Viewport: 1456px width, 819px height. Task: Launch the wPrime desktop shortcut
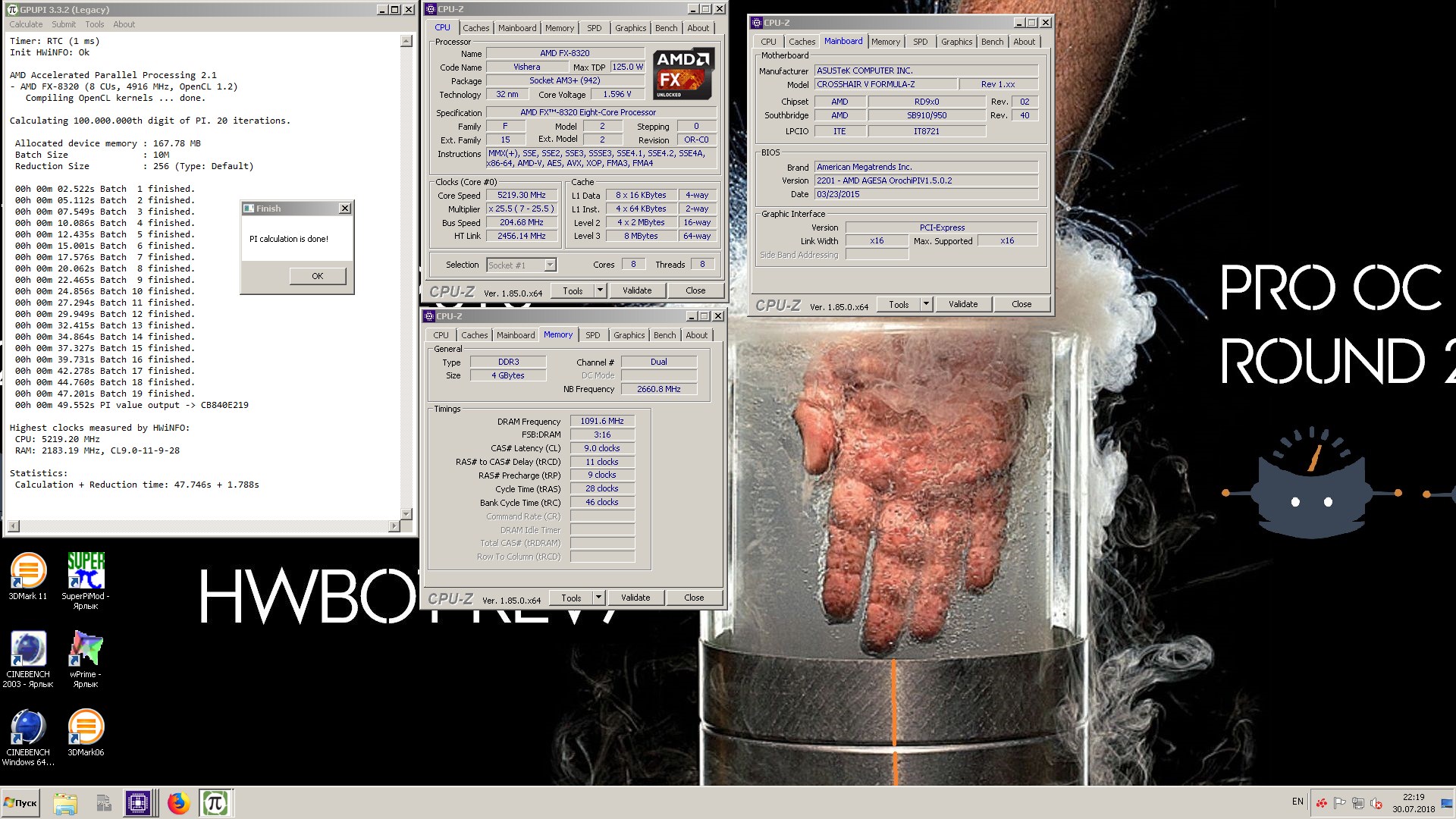click(x=86, y=659)
